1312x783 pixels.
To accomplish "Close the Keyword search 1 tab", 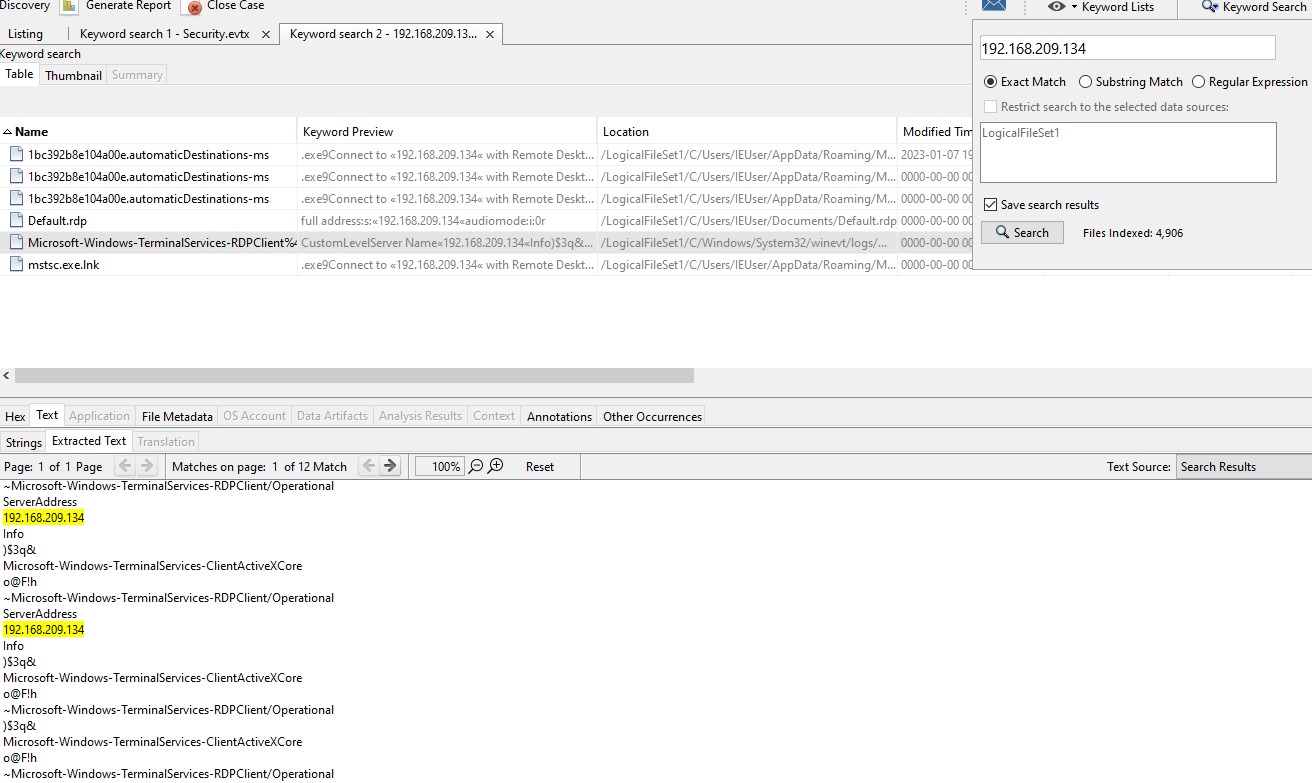I will point(265,34).
